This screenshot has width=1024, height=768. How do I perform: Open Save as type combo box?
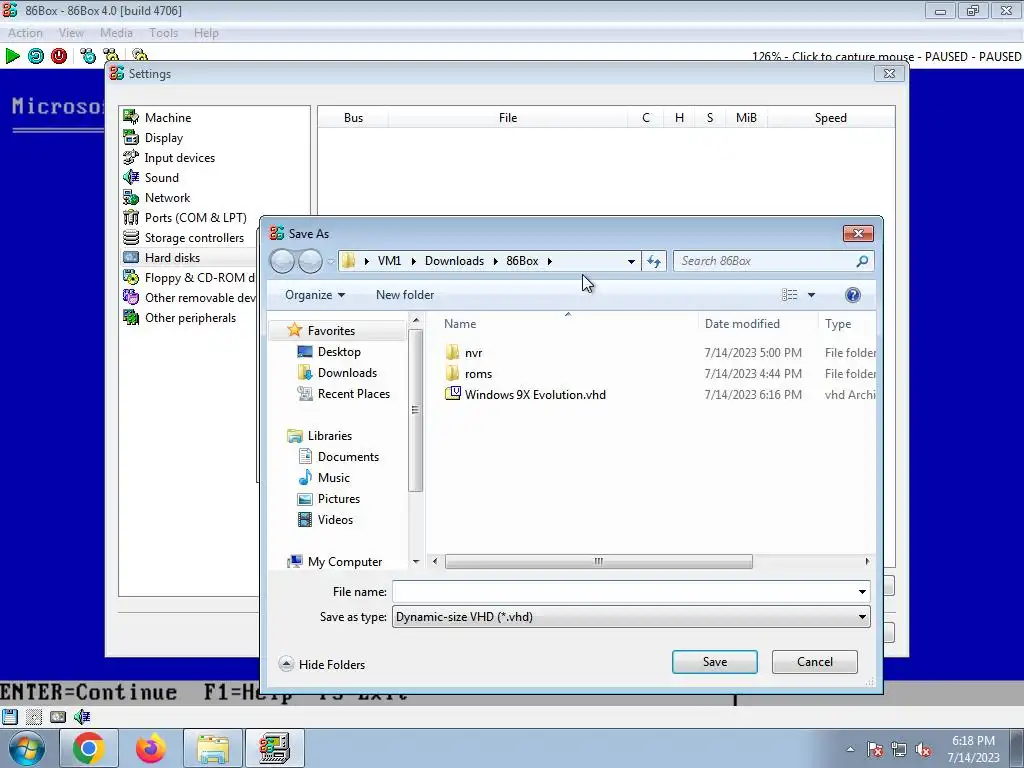tap(631, 617)
